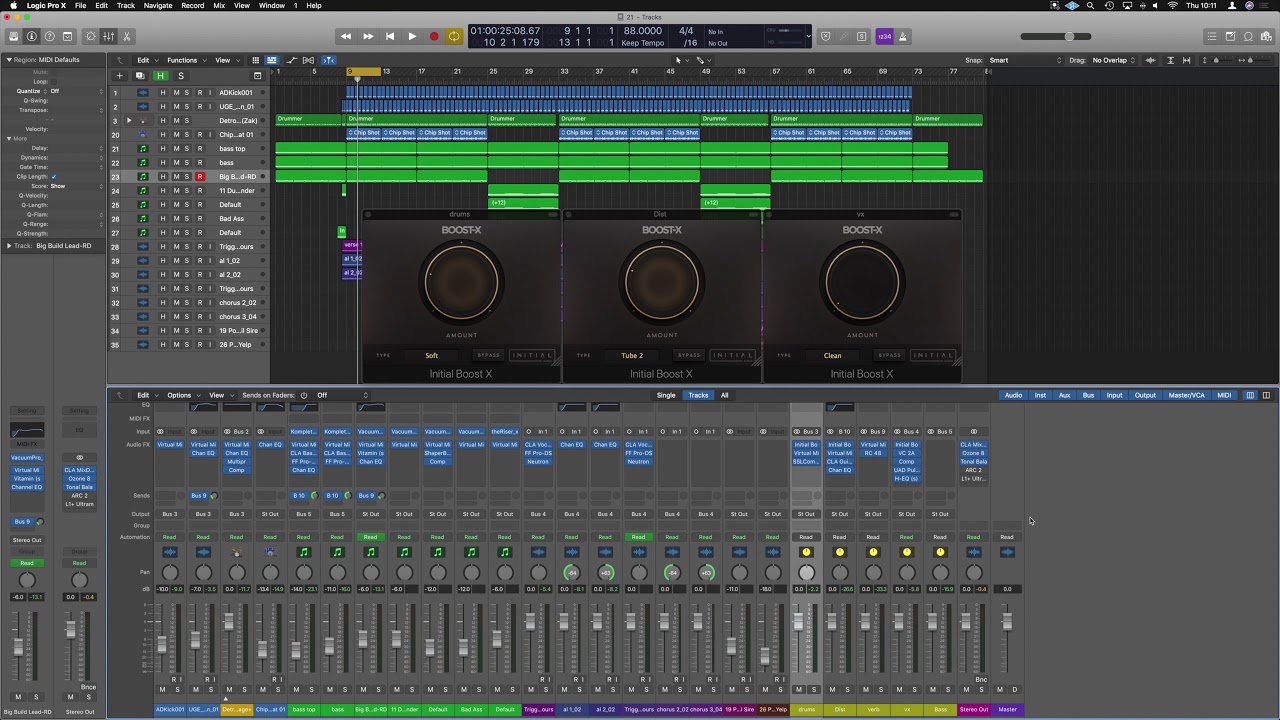Toggle the Cycle button in transport
This screenshot has width=1280, height=720.
pos(454,37)
